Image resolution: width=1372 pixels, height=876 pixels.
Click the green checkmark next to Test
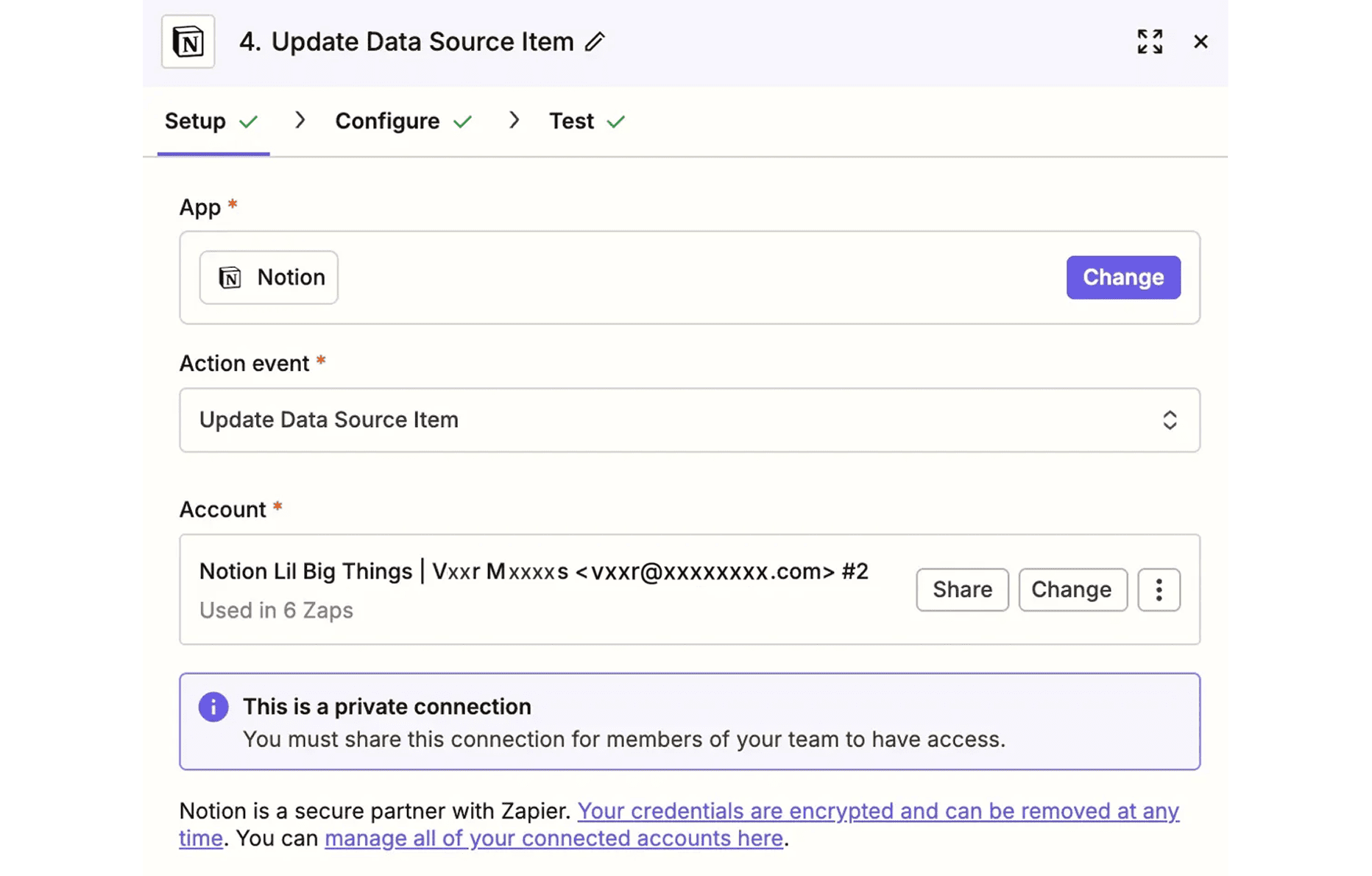[616, 121]
